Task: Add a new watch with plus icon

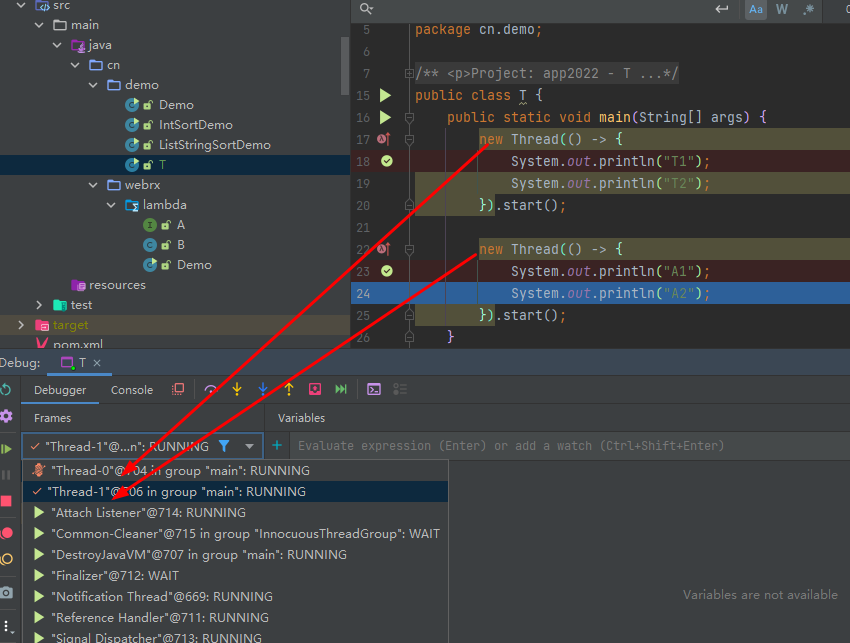Action: (277, 446)
